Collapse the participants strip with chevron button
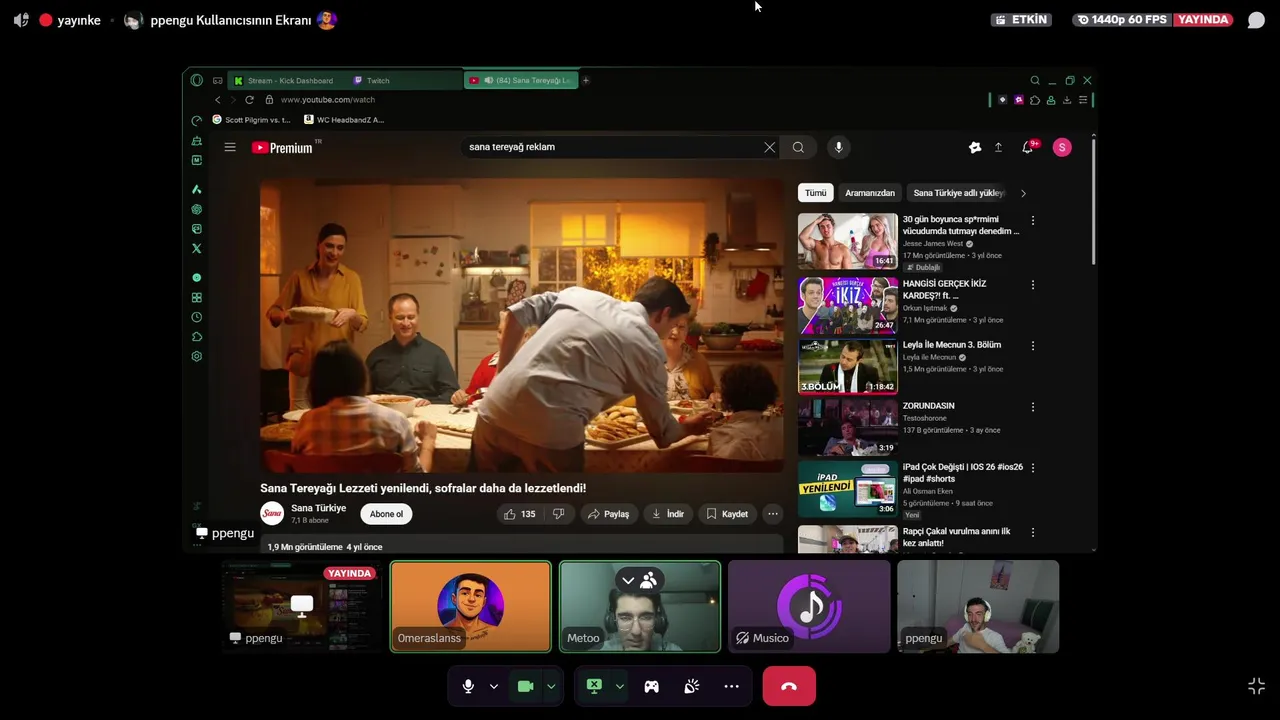Image resolution: width=1280 pixels, height=720 pixels. click(628, 580)
